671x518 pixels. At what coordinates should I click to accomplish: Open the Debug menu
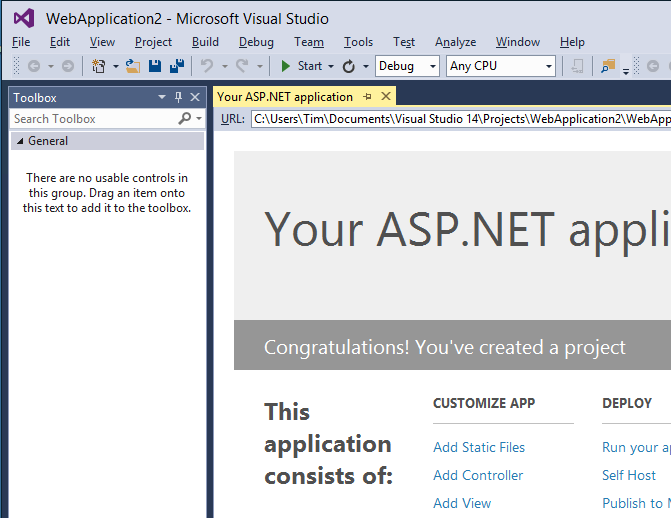[256, 42]
